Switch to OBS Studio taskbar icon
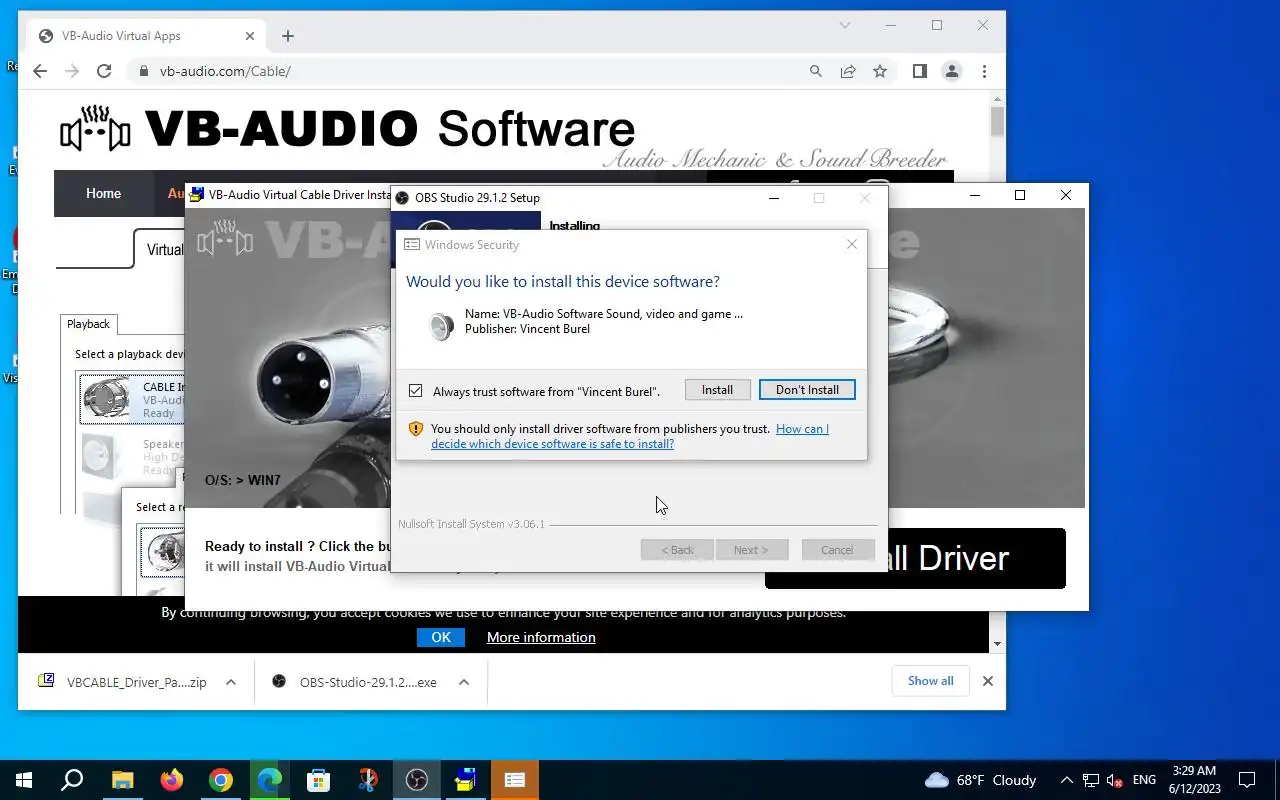This screenshot has height=800, width=1280. pyautogui.click(x=416, y=780)
